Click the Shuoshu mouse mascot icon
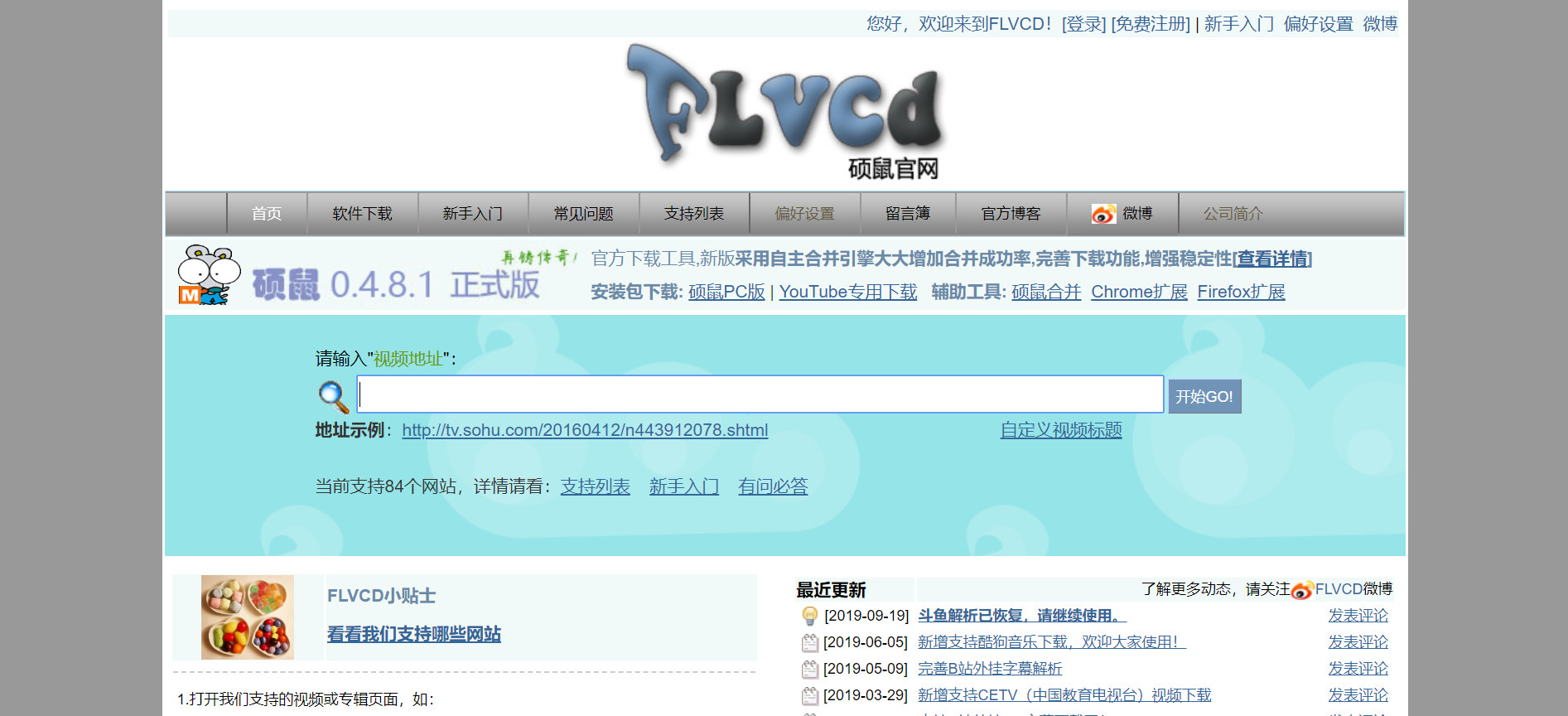 click(209, 274)
